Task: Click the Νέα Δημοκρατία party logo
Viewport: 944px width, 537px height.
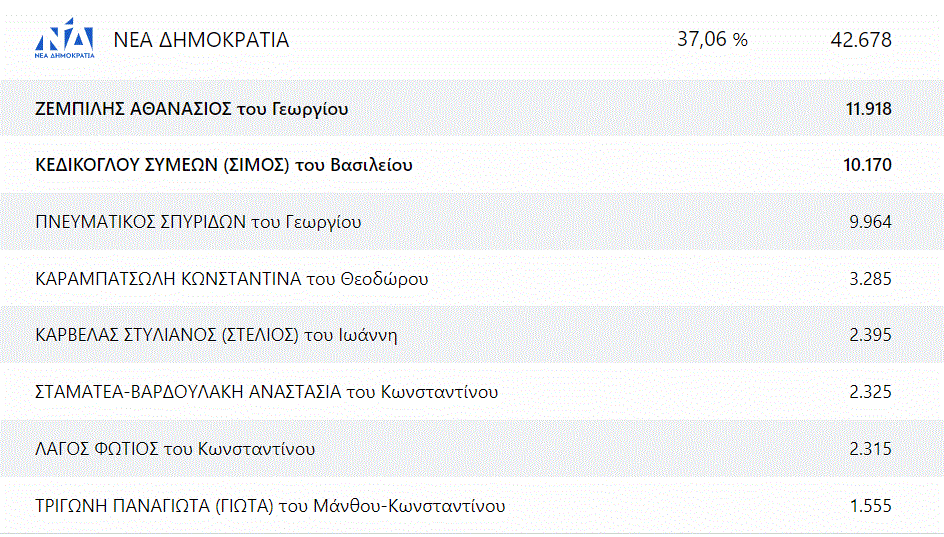Action: [65, 41]
